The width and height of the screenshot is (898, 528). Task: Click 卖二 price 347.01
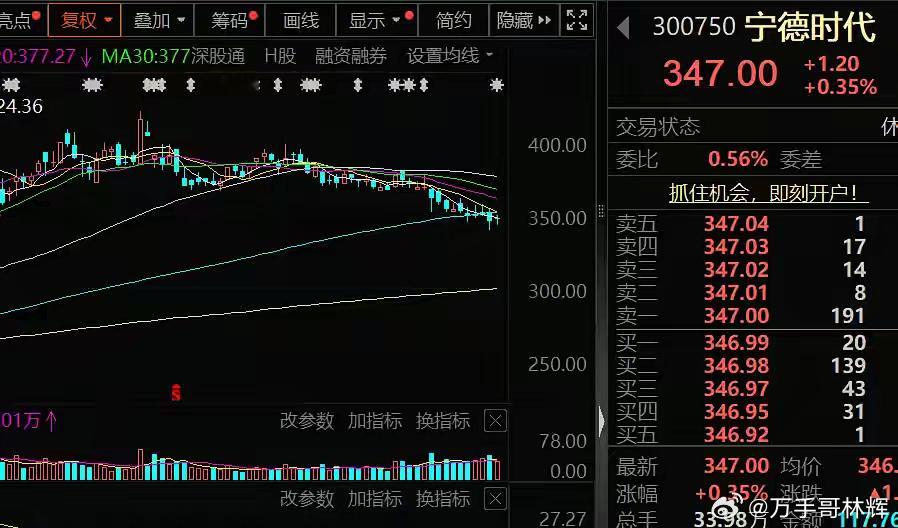coord(736,293)
